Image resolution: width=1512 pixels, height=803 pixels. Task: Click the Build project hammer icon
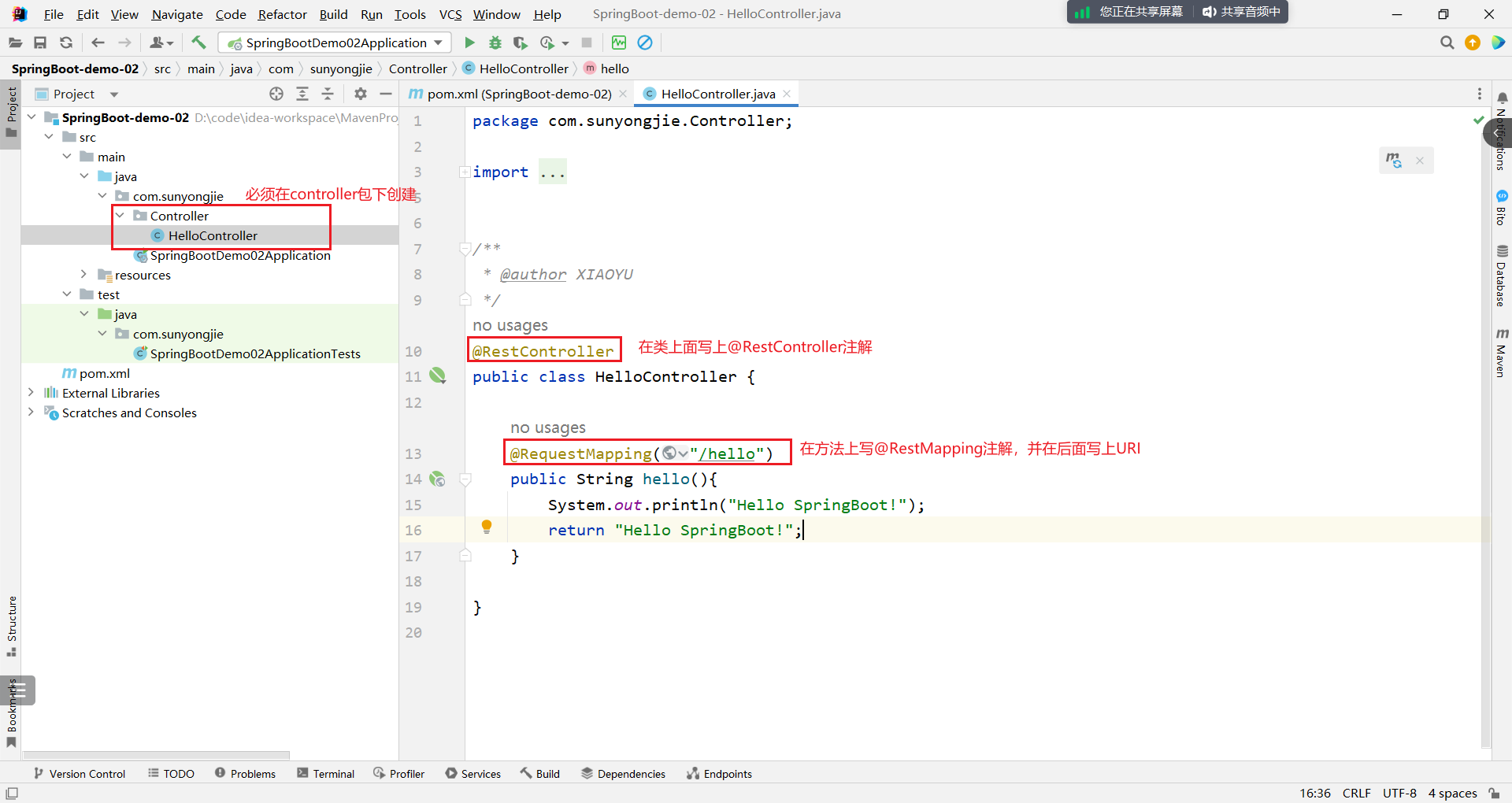coord(198,43)
